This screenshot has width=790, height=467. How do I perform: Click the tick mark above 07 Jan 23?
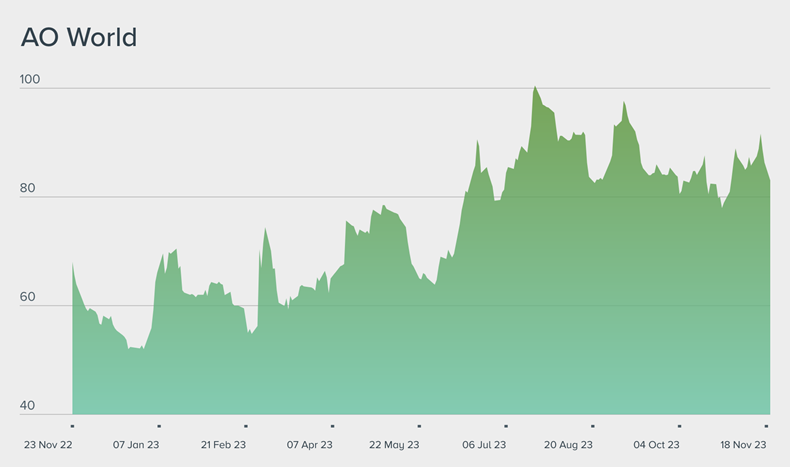(x=159, y=426)
